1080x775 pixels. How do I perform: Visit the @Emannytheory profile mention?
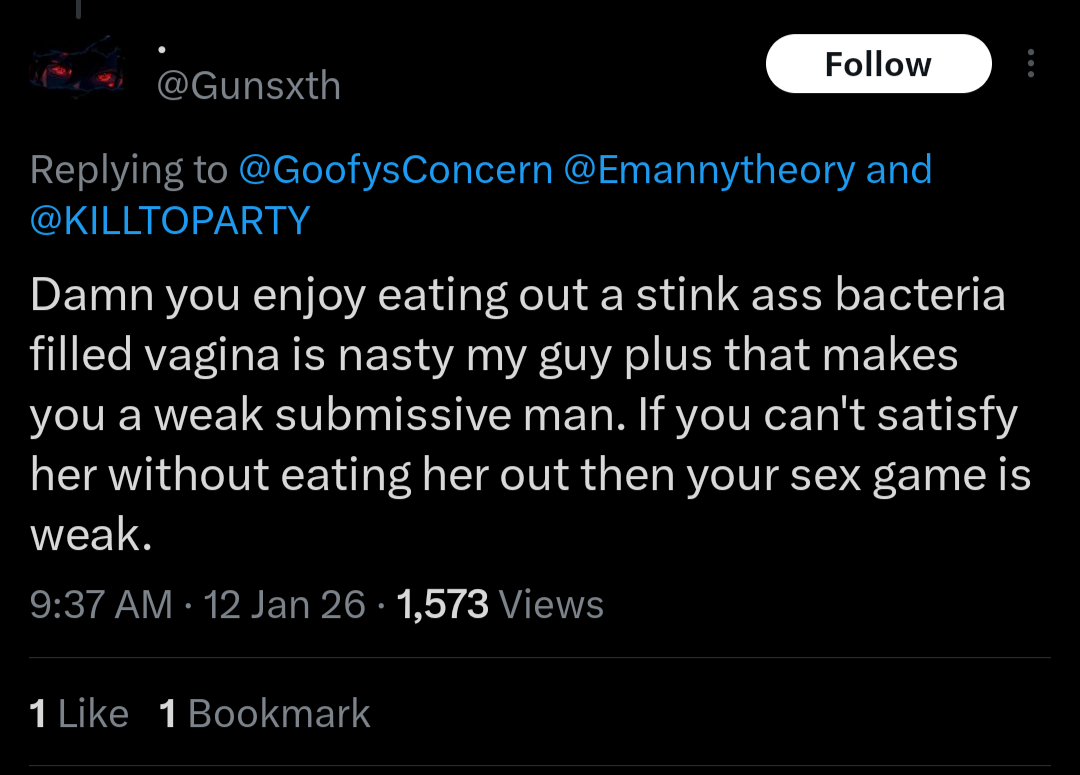click(709, 170)
